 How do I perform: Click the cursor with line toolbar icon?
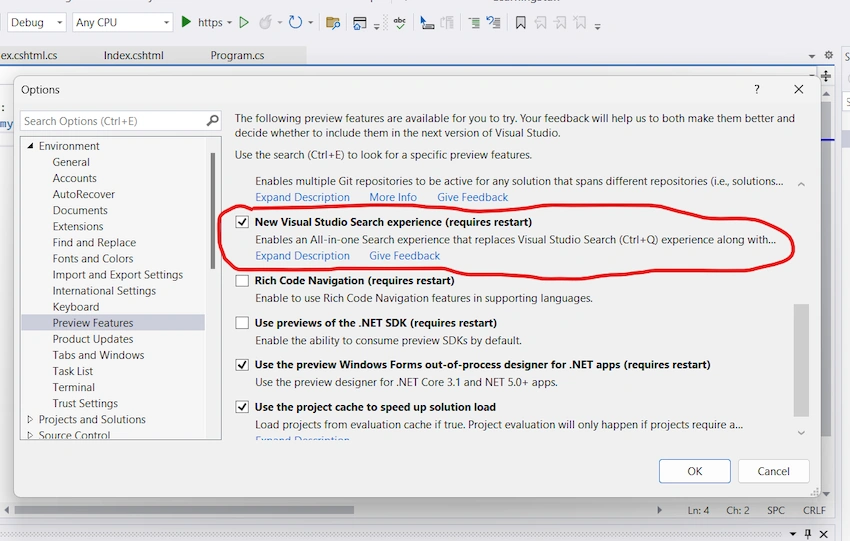pos(427,23)
